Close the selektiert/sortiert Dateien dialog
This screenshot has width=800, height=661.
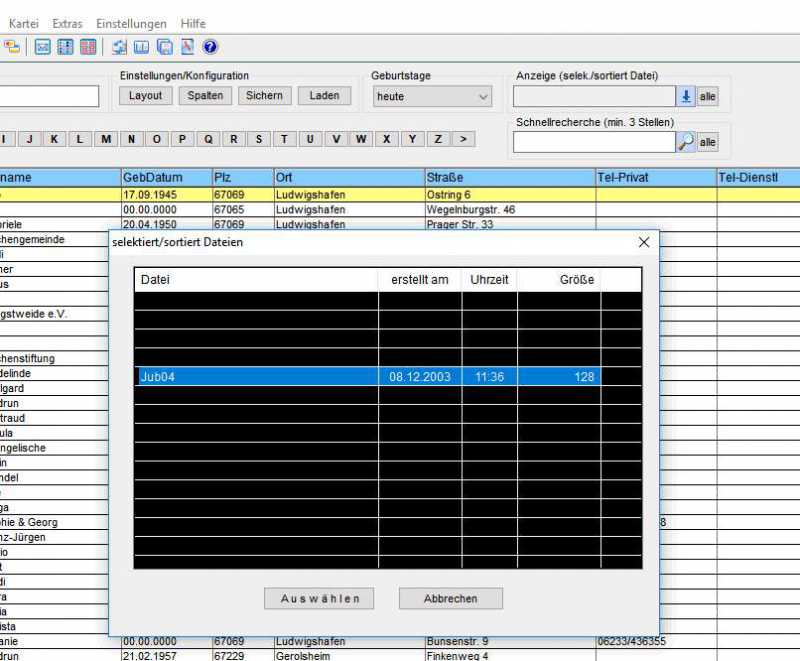(644, 242)
